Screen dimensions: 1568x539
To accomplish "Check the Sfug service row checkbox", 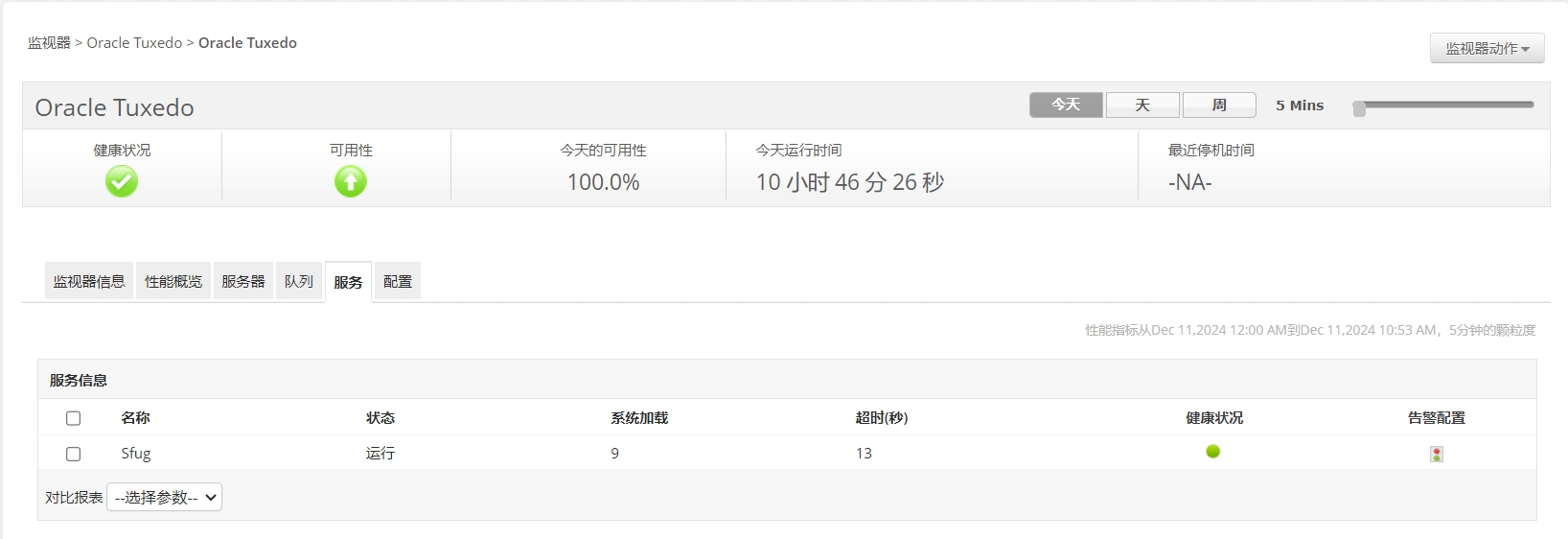I will point(73,454).
